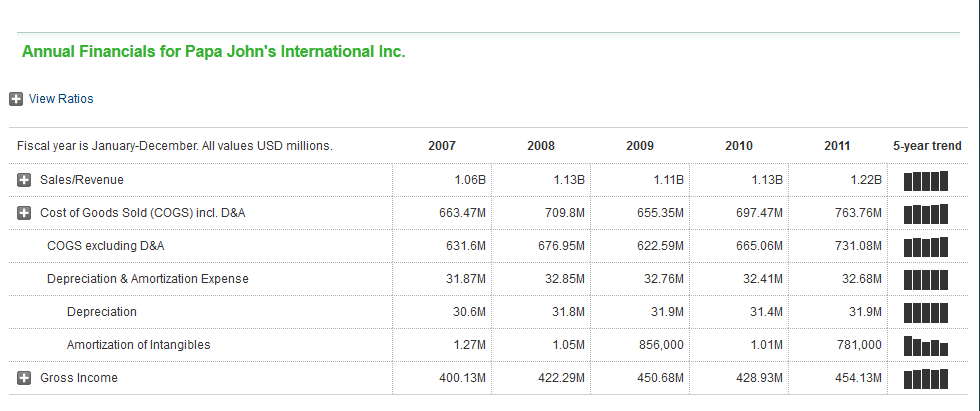The image size is (980, 411).
Task: Click the 32.68M value
Action: [862, 279]
